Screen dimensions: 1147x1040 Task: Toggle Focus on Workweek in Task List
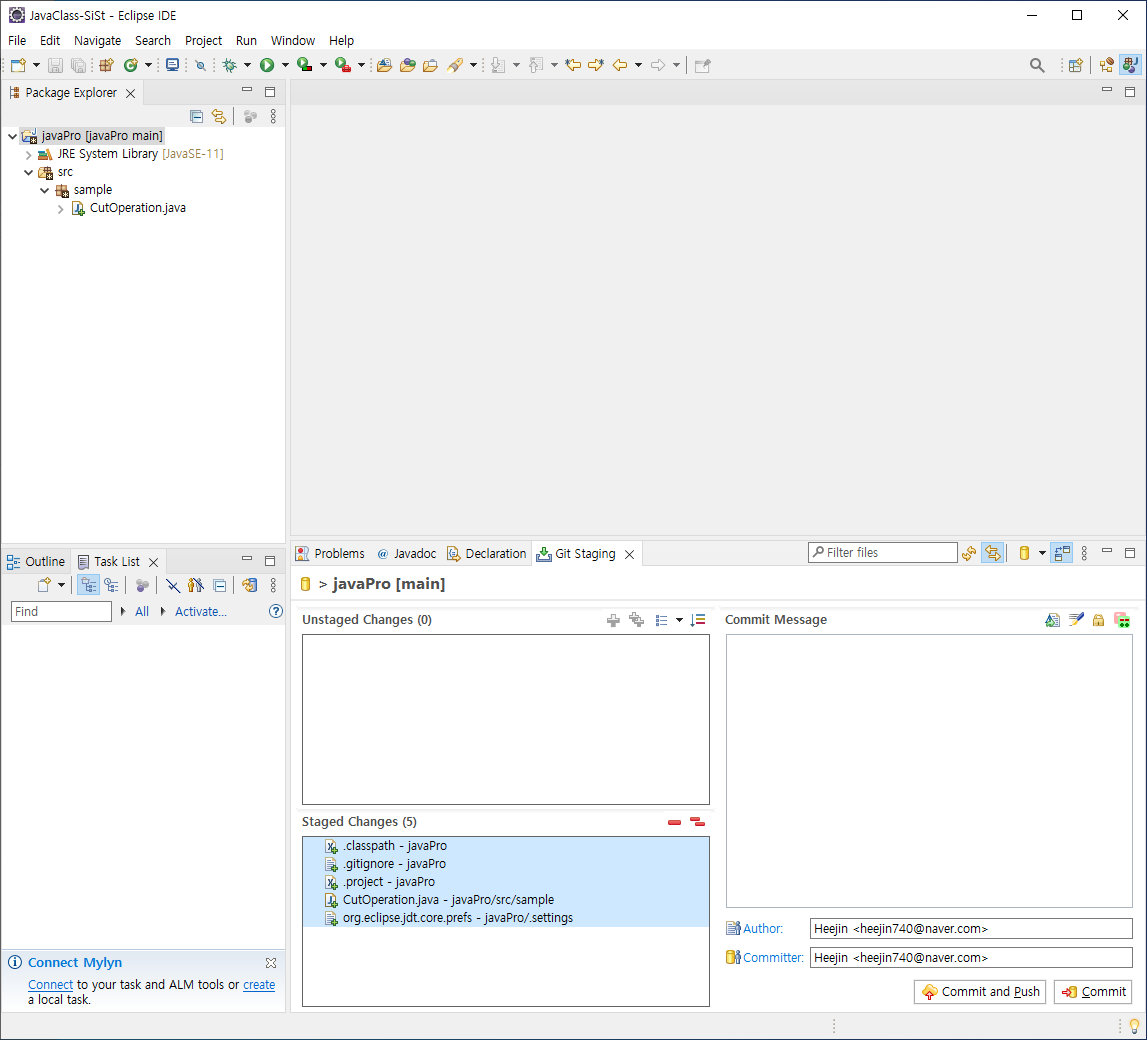point(143,585)
